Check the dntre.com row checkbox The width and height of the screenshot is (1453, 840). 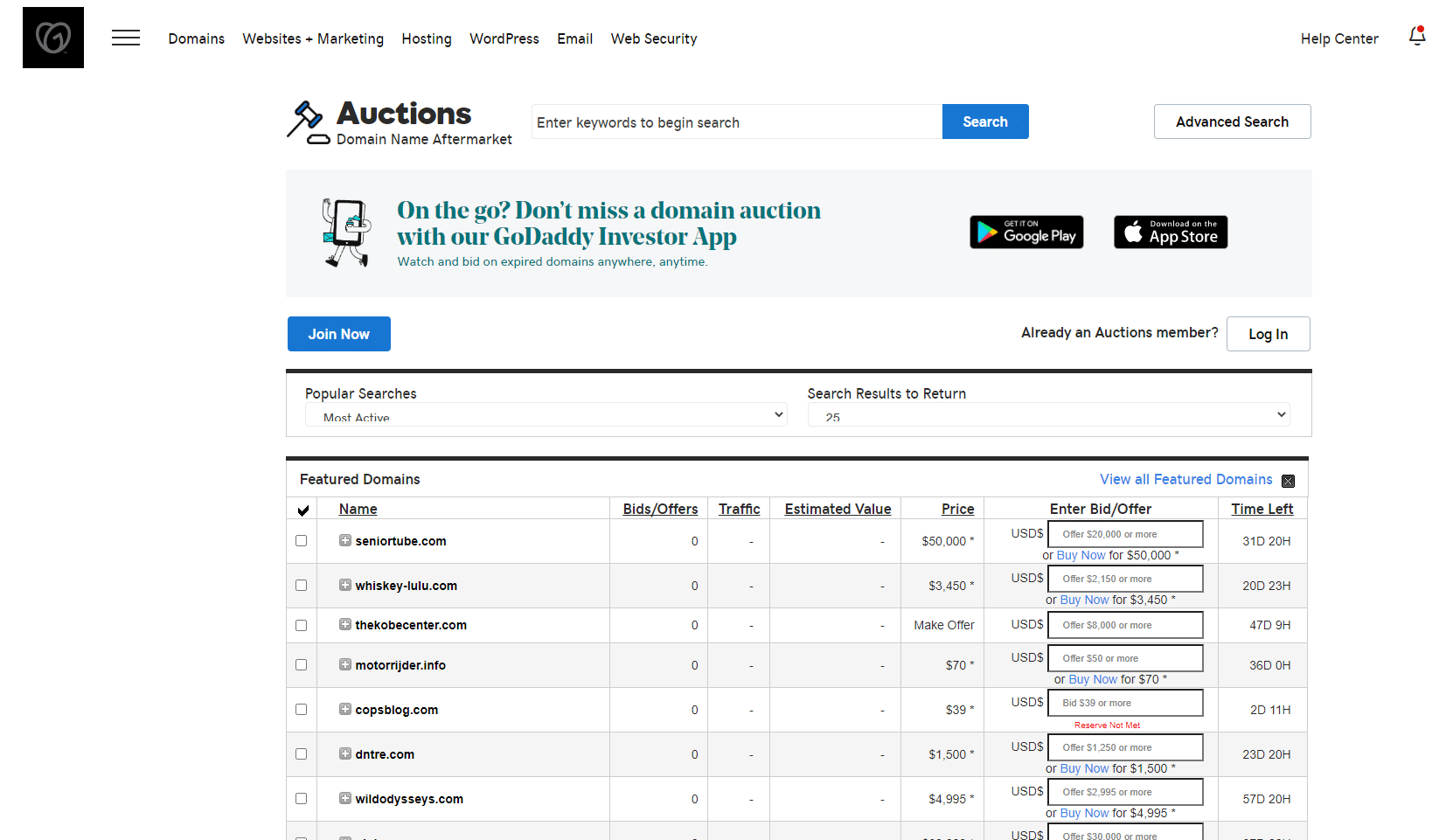point(302,754)
